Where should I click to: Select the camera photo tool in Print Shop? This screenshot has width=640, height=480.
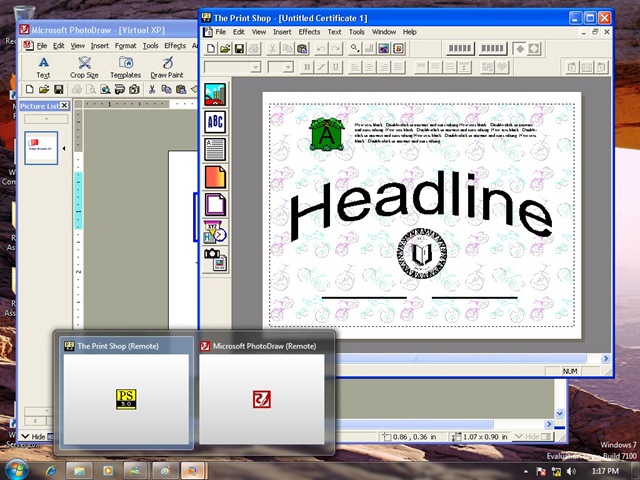[x=215, y=259]
